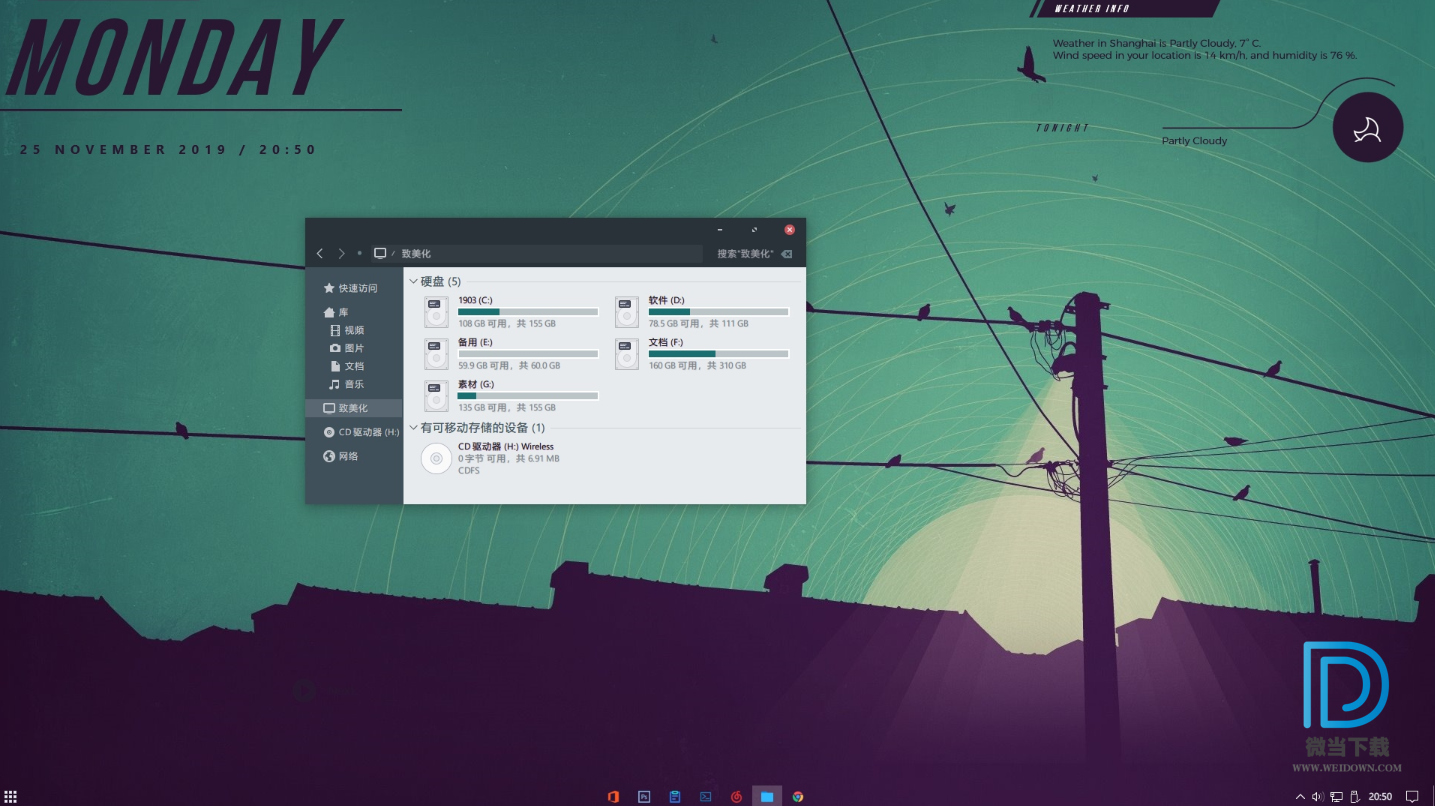The image size is (1435, 806).
Task: Open the notification center icon
Action: (1412, 797)
